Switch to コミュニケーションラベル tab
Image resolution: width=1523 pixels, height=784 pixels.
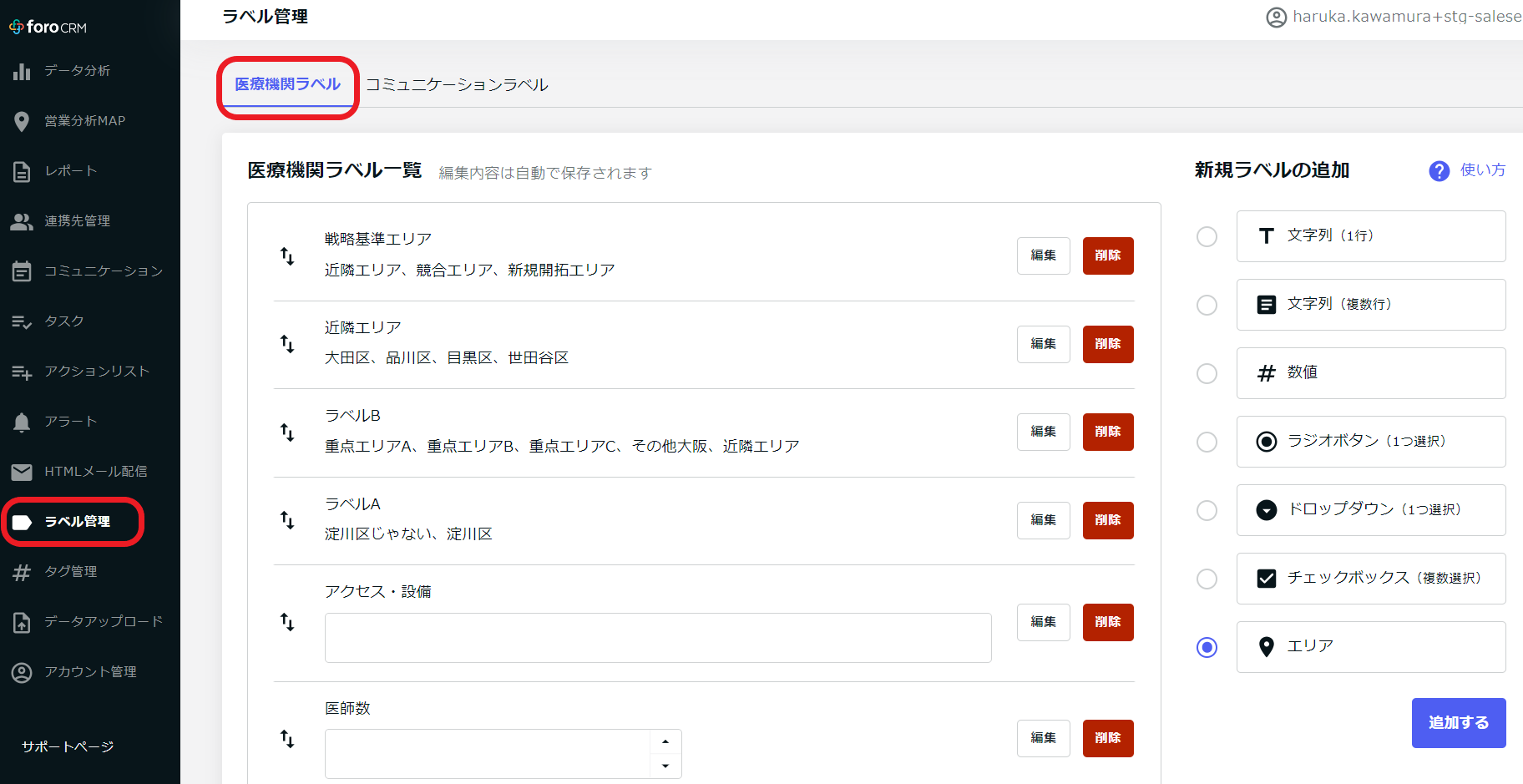click(x=457, y=85)
